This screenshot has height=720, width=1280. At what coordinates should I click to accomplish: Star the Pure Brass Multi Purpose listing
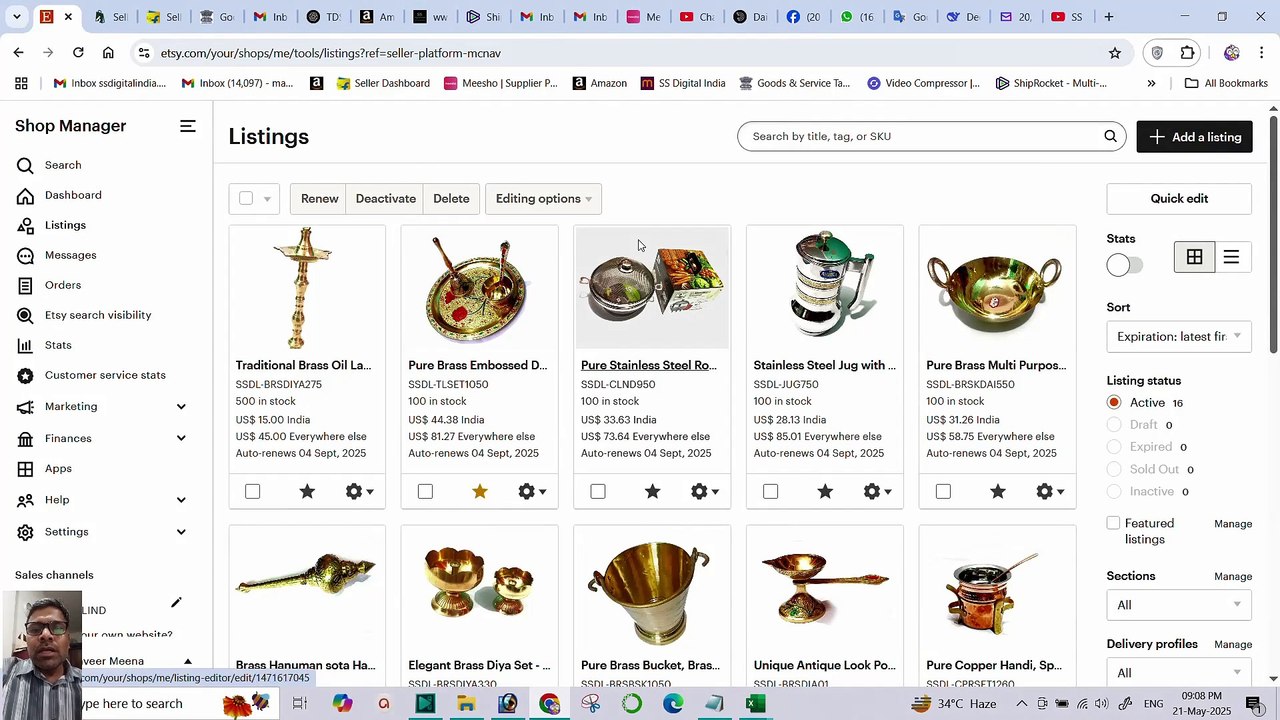[998, 491]
